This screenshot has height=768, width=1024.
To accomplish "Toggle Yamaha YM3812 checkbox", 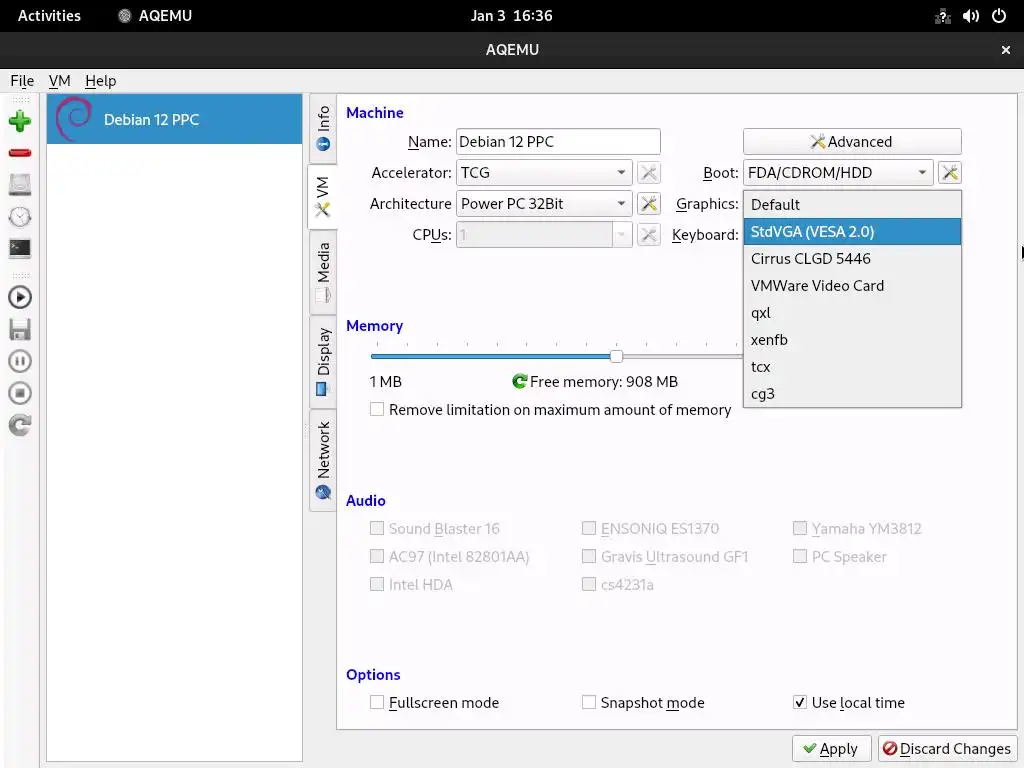I will point(799,528).
